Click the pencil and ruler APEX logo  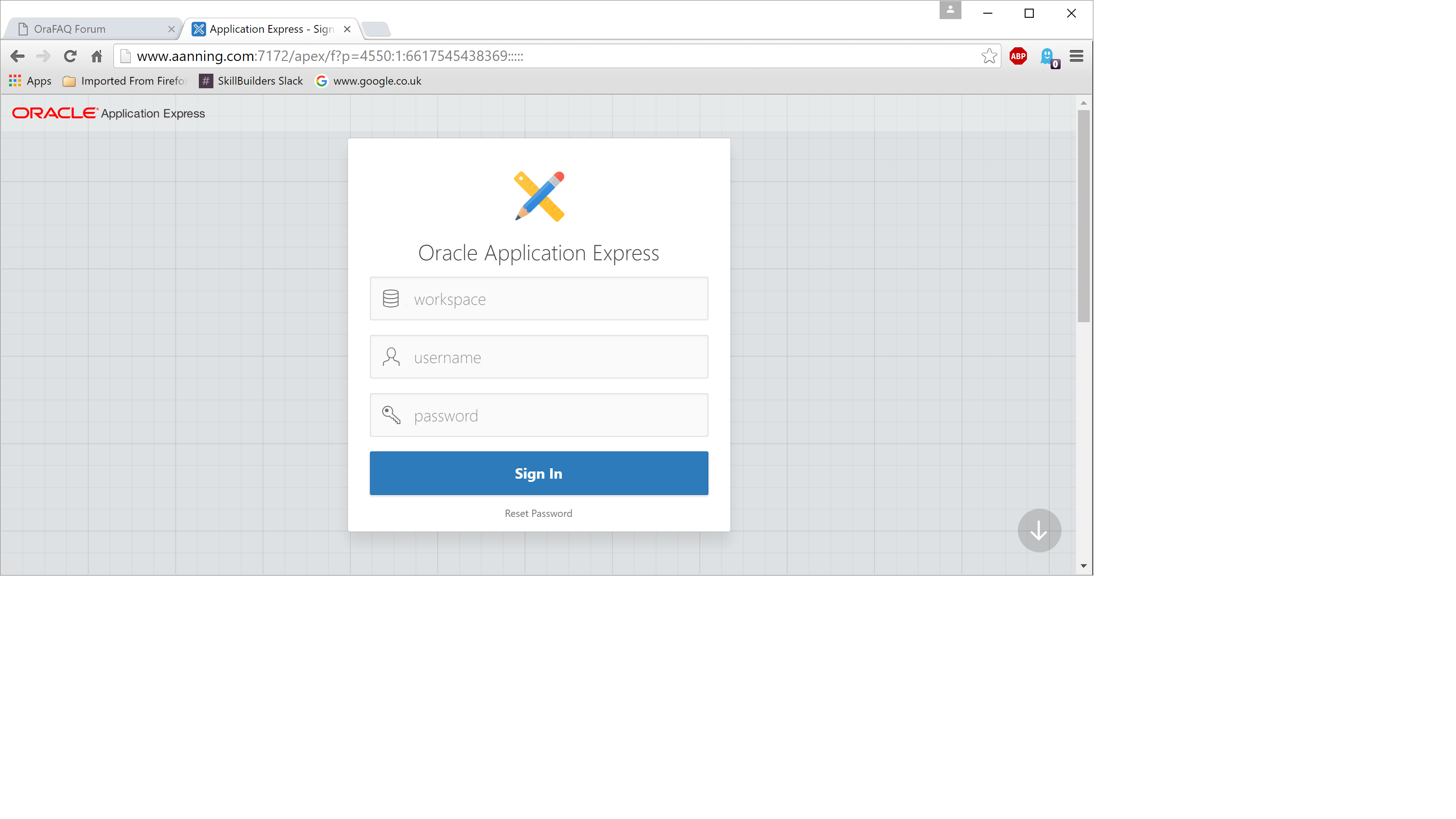click(x=539, y=196)
